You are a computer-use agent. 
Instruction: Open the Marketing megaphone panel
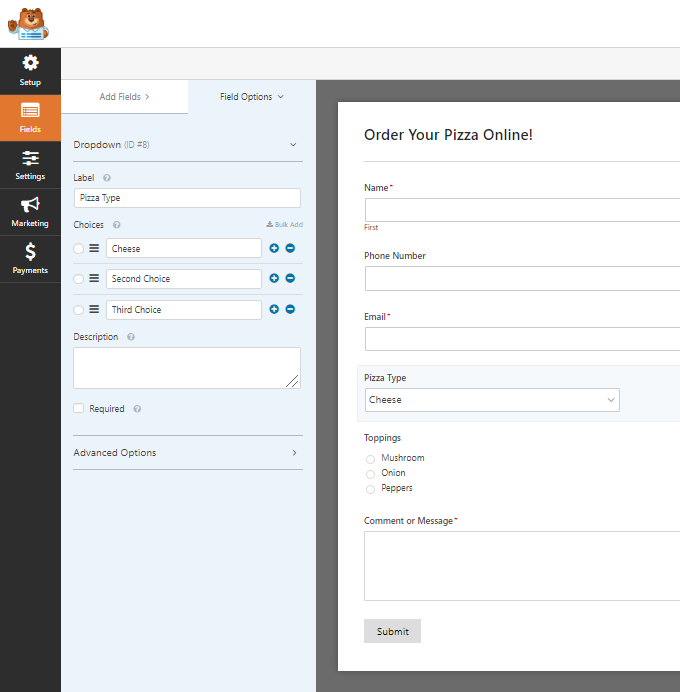click(30, 212)
